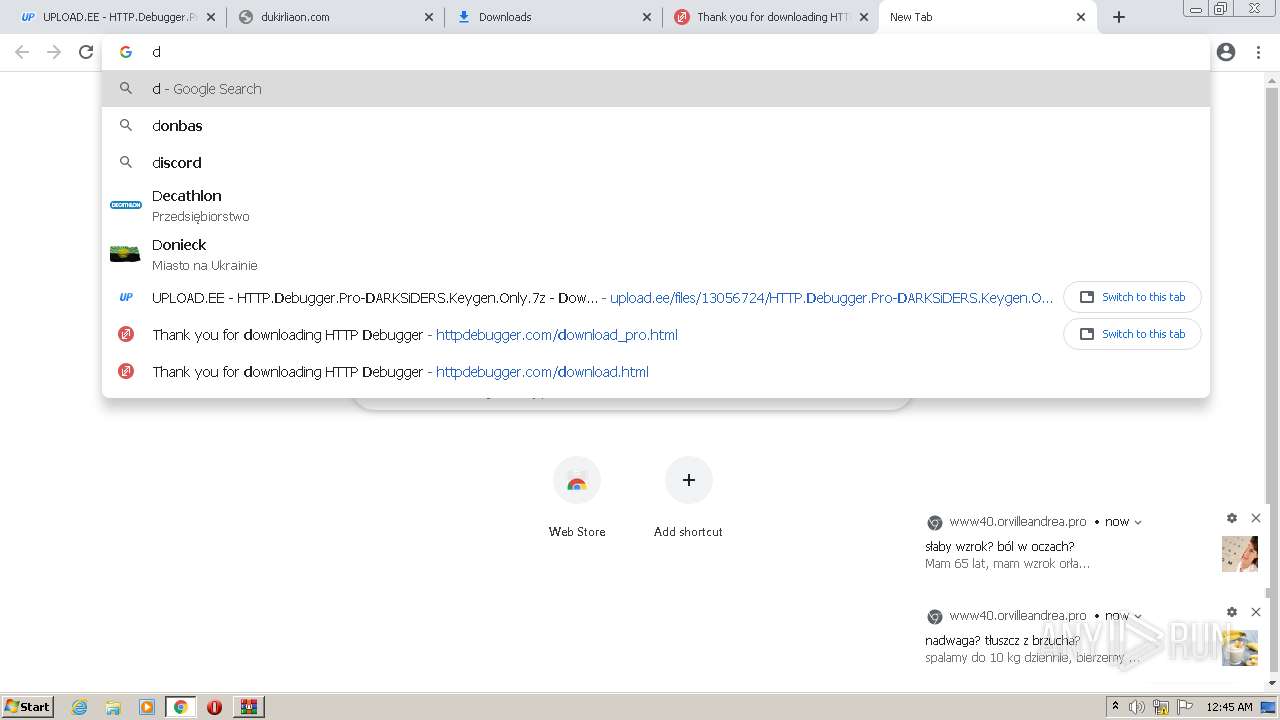1280x720 pixels.
Task: Click the address bar containing 'd'
Action: (655, 52)
